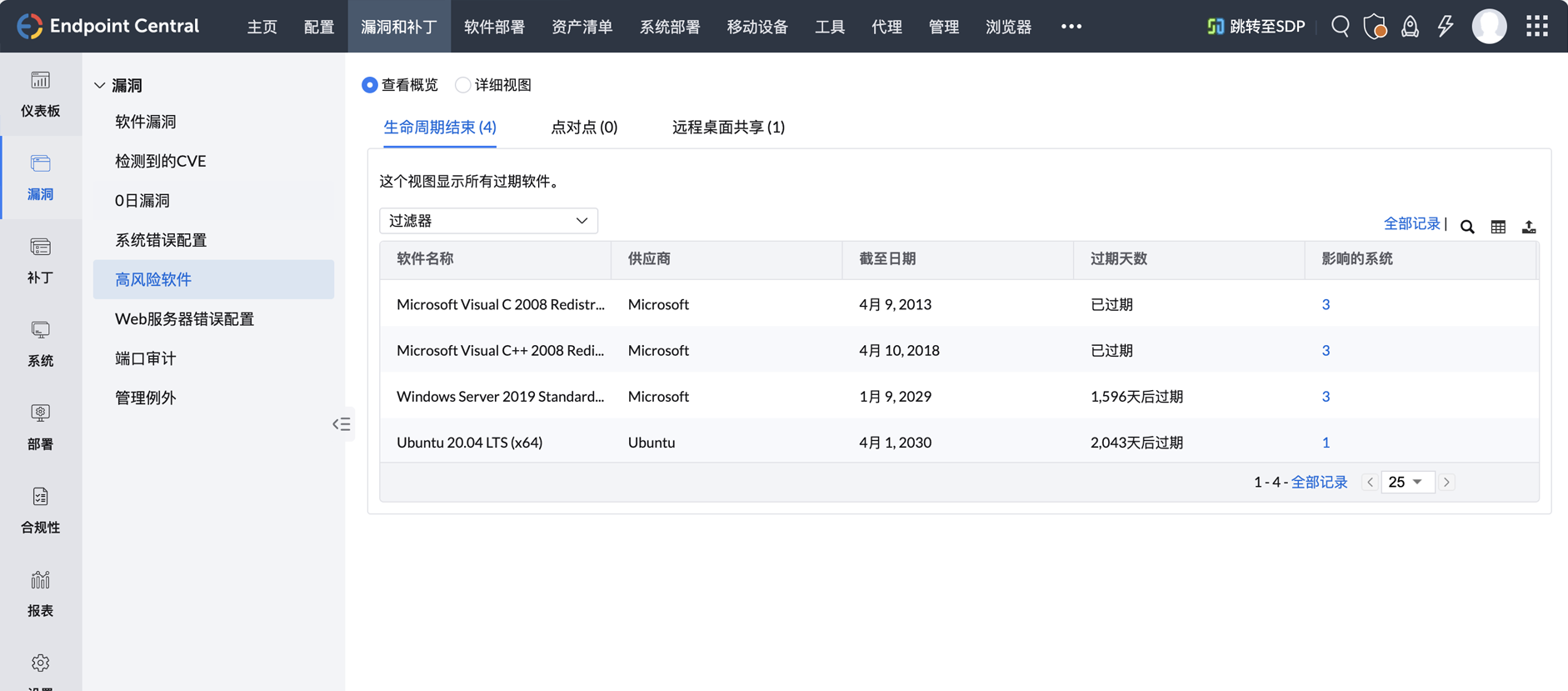Screen dimensions: 1568x691
Task: Click affected systems count for Ubuntu 20.04
Action: pos(1326,443)
